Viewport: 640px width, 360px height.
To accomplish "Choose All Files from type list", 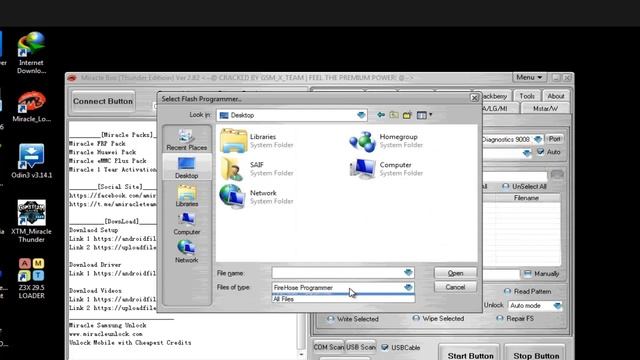I will pos(343,299).
